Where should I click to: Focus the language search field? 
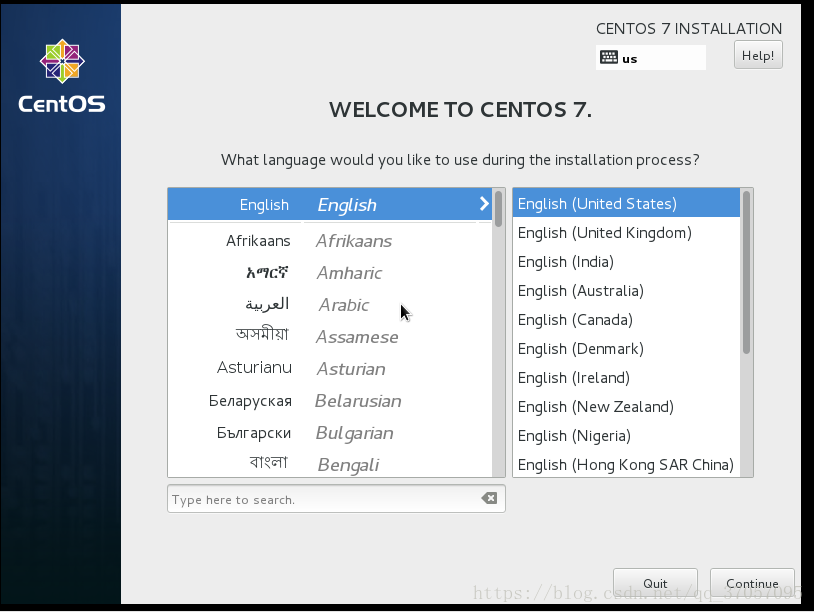tap(336, 499)
